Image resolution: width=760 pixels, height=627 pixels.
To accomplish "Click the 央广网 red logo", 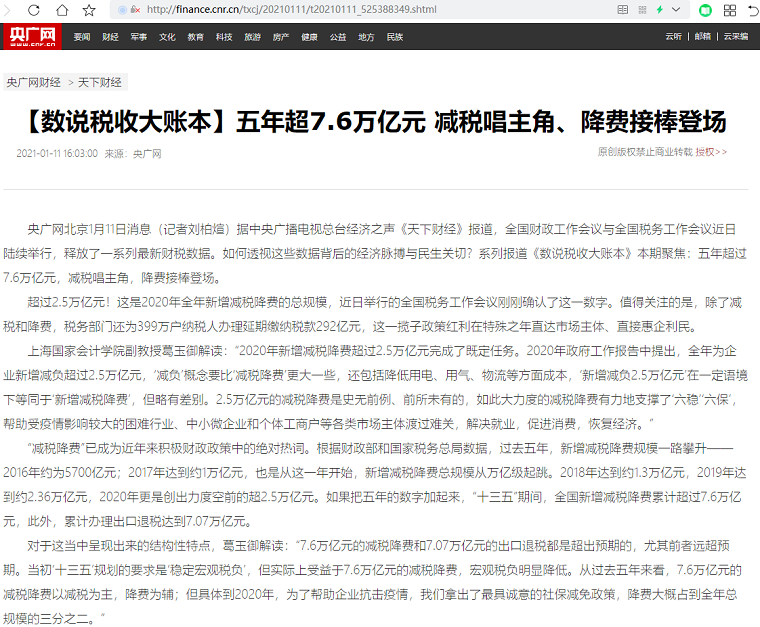I will [x=33, y=37].
